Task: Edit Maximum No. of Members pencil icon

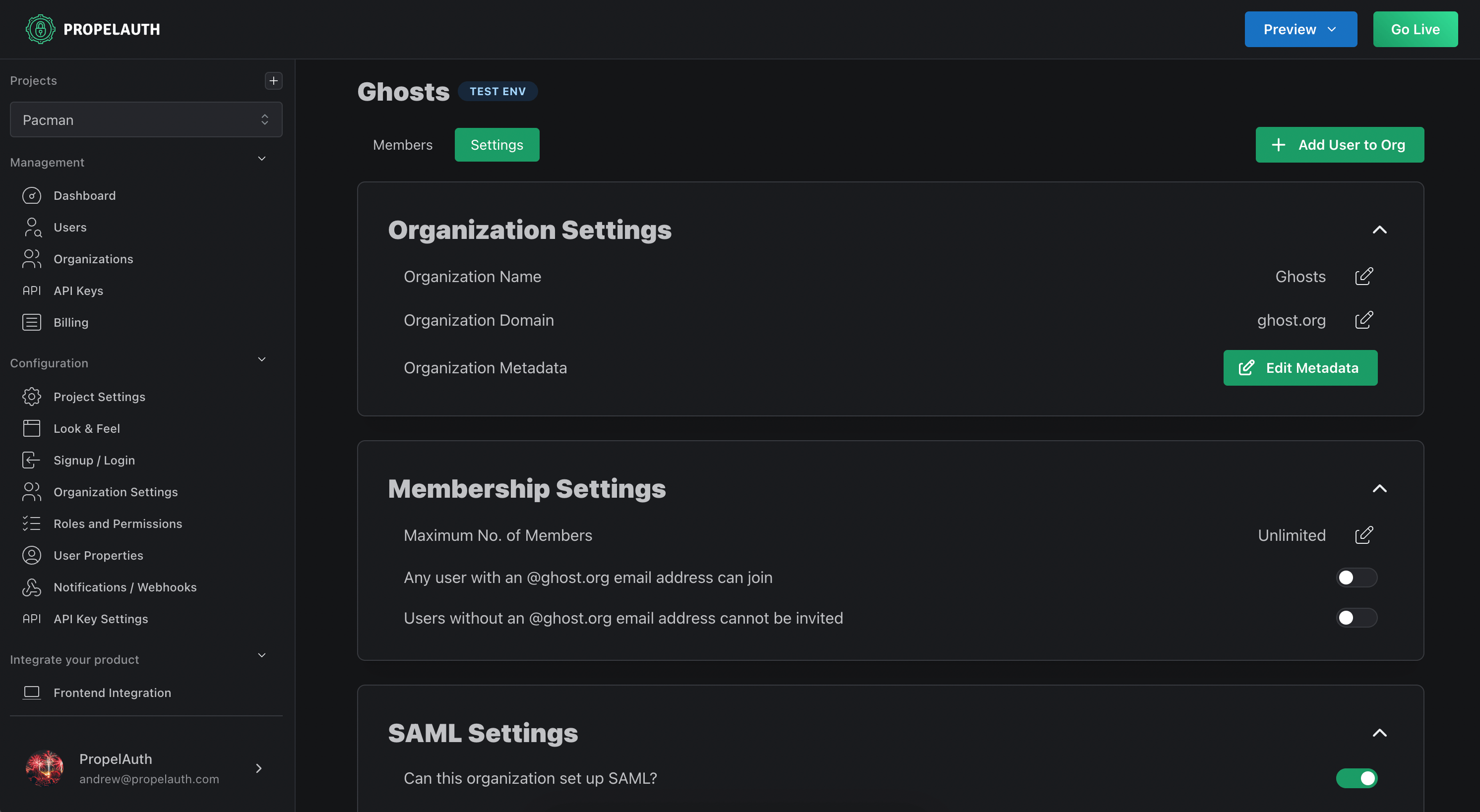Action: 1364,535
